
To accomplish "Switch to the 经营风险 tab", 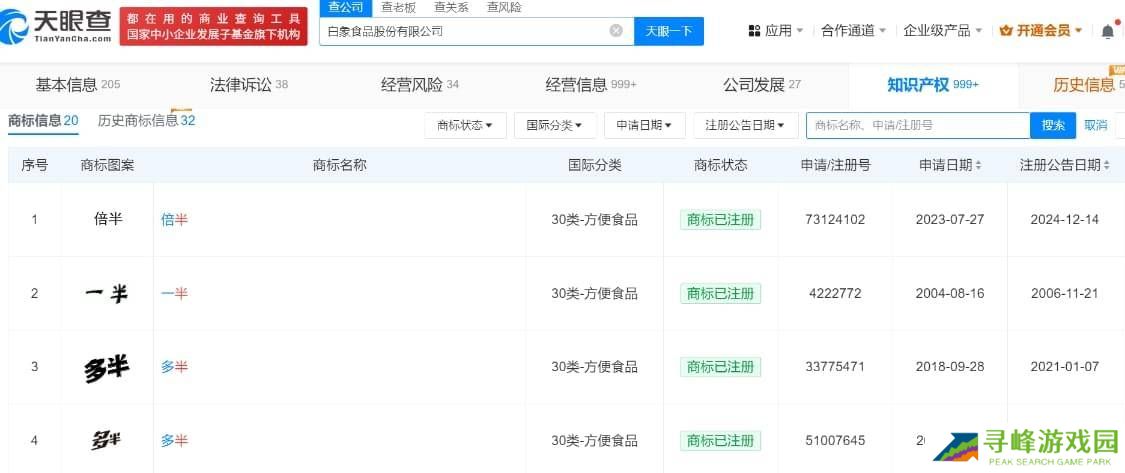I will [x=420, y=85].
